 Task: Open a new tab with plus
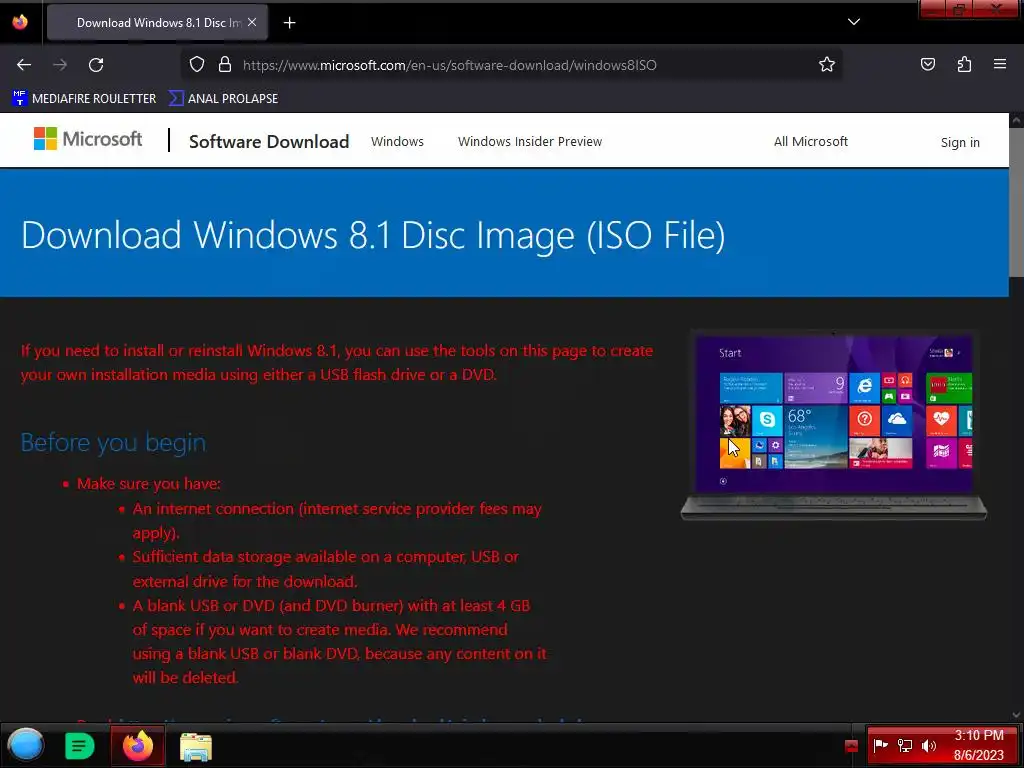tap(289, 23)
